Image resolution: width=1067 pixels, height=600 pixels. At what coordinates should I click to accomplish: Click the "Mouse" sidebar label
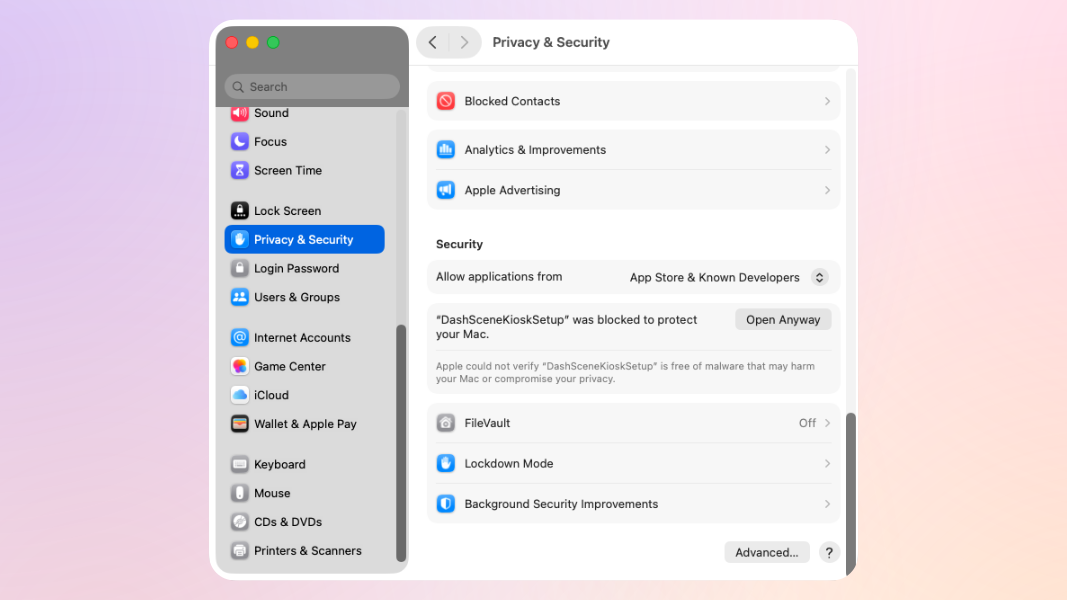pos(272,493)
